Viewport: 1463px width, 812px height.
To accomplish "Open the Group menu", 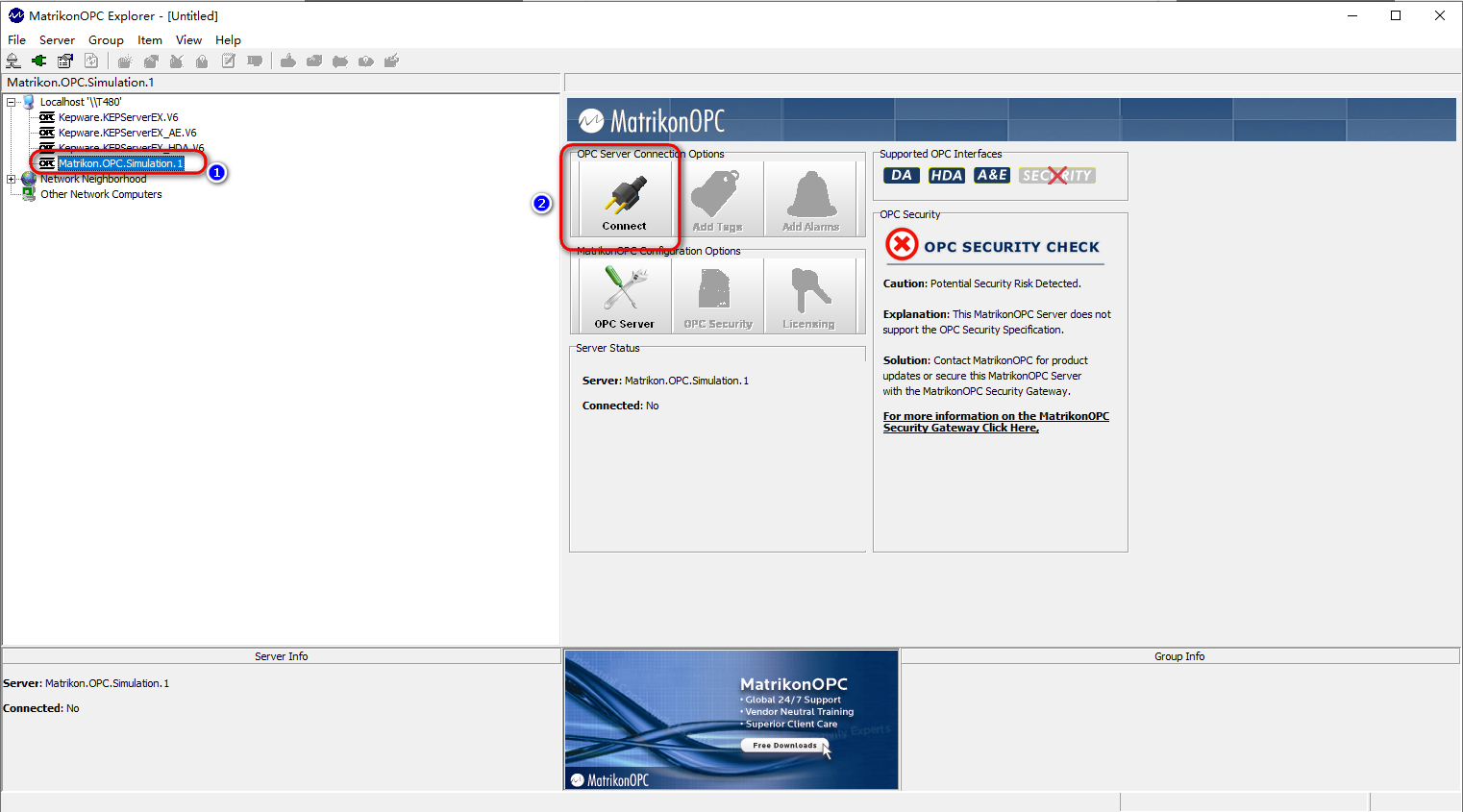I will coord(106,40).
